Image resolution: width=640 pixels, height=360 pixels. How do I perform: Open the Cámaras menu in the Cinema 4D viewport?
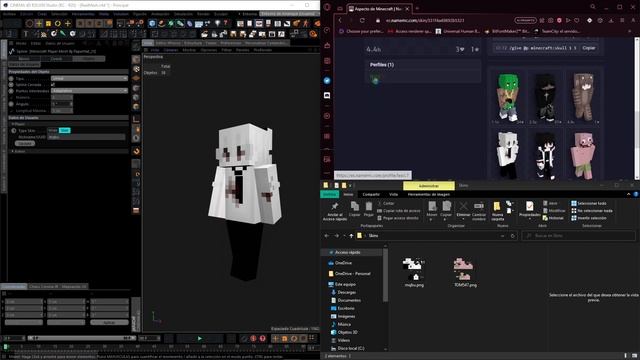click(x=171, y=50)
